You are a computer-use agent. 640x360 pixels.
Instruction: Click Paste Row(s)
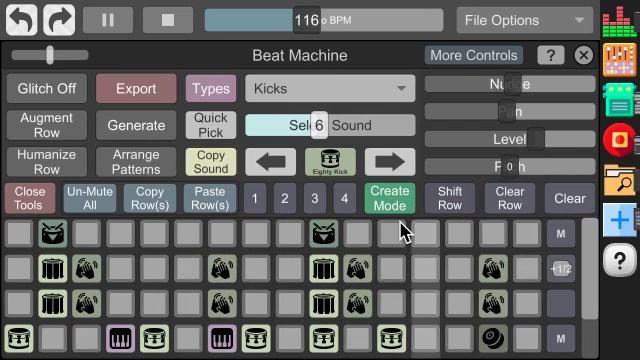pos(210,198)
